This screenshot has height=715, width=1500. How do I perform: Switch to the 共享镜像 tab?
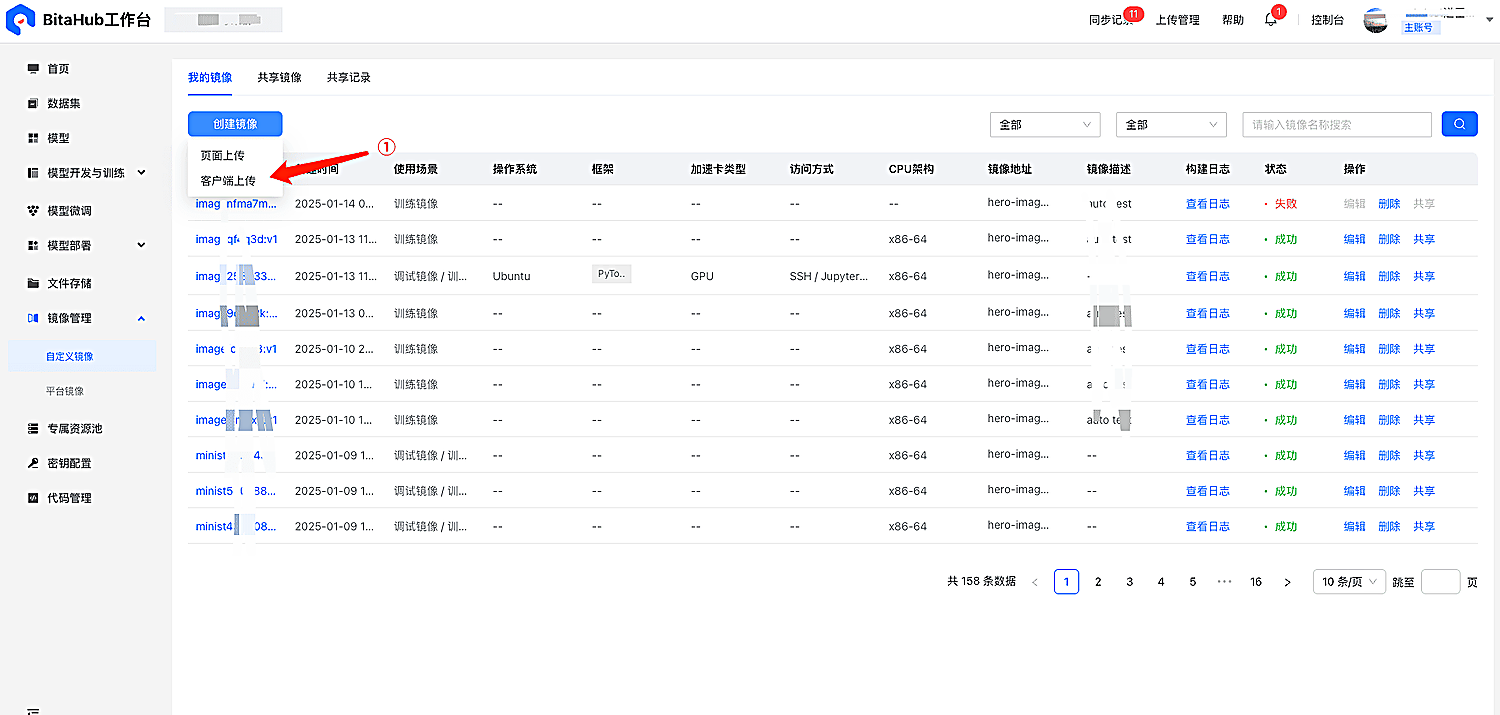click(279, 77)
